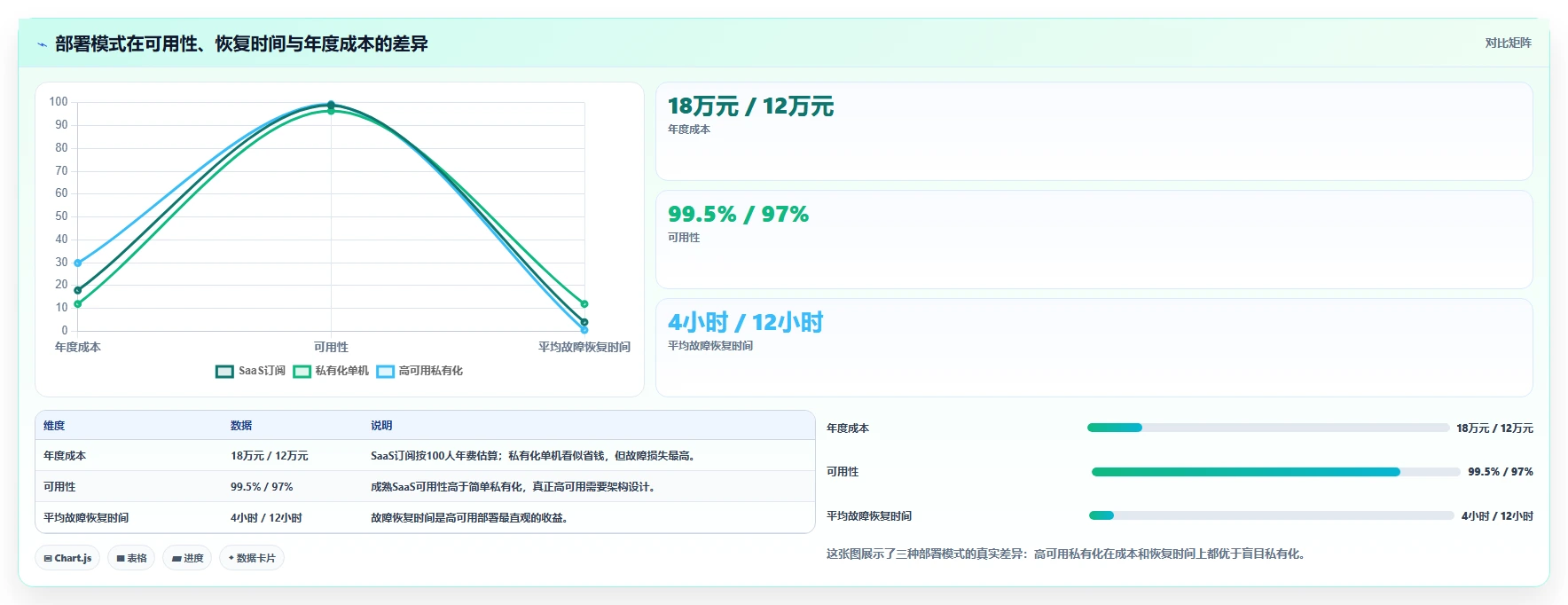Click the 数据卡片 tag
Screen dimensions: 1568x605
tap(252, 558)
